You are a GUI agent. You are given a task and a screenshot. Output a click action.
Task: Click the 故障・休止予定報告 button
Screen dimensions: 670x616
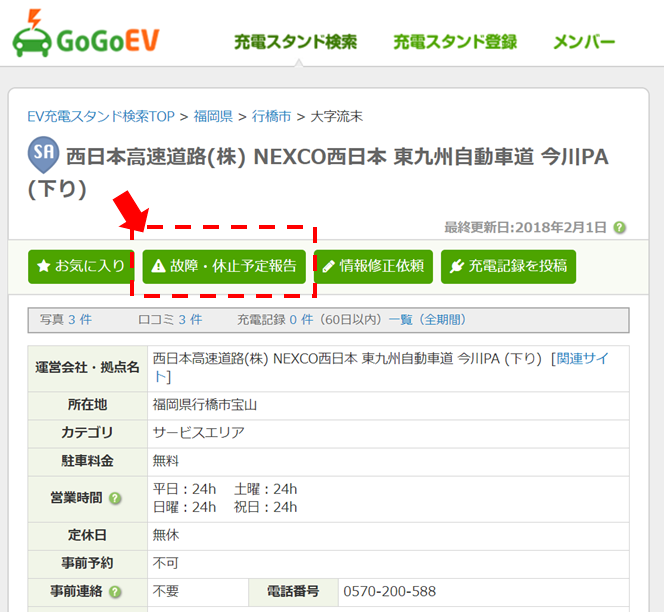pyautogui.click(x=224, y=267)
